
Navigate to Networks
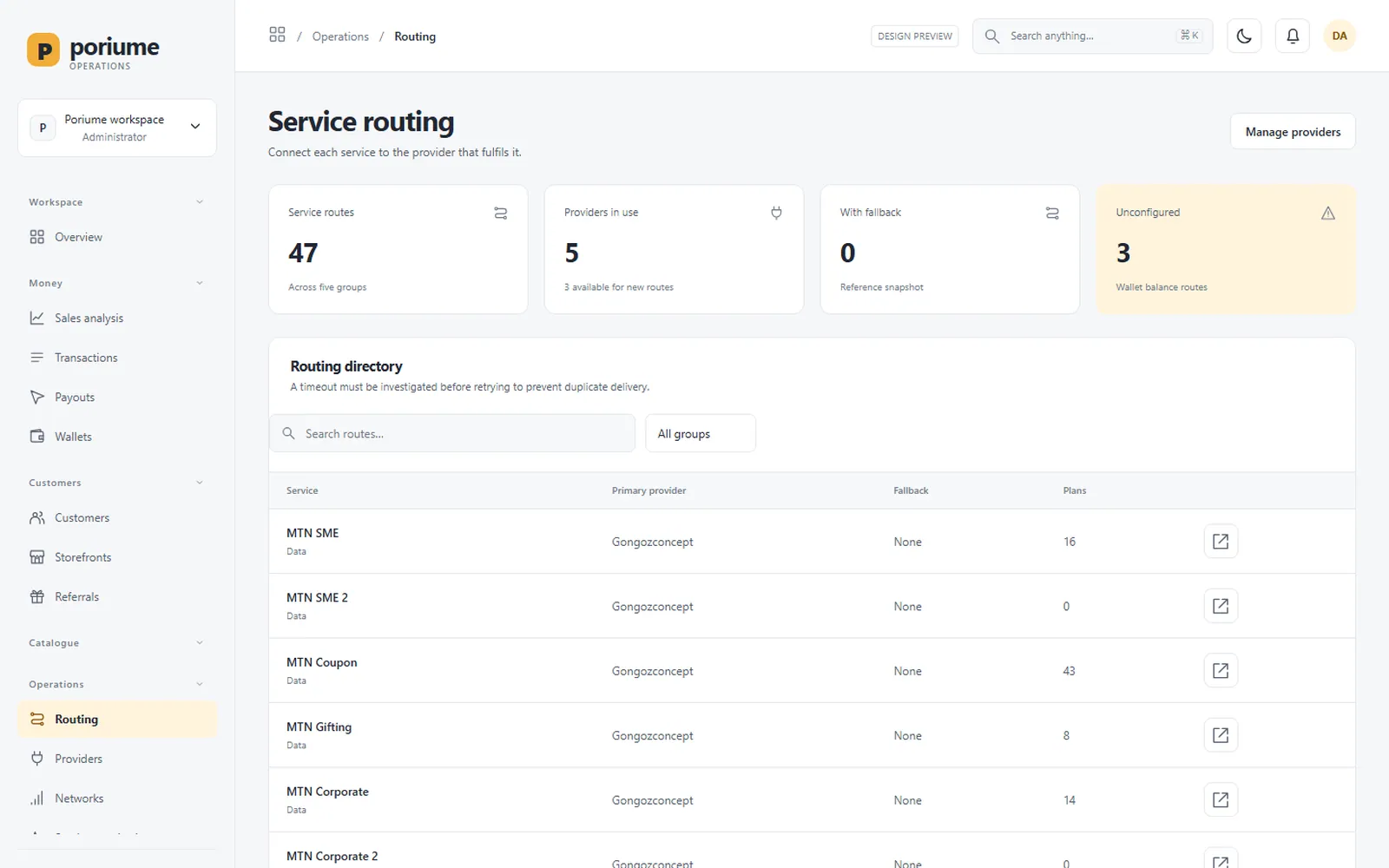point(117,798)
